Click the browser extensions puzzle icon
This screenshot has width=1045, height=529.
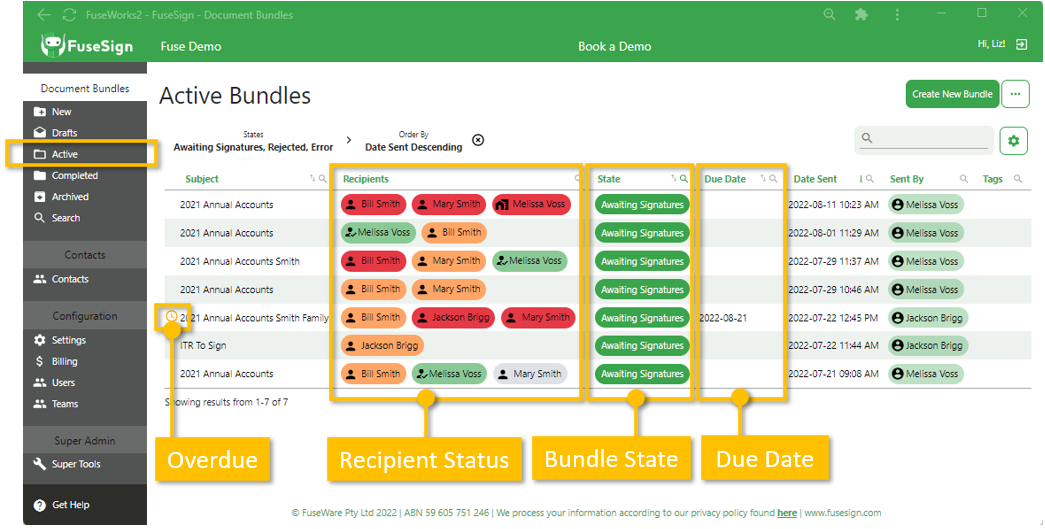point(861,15)
